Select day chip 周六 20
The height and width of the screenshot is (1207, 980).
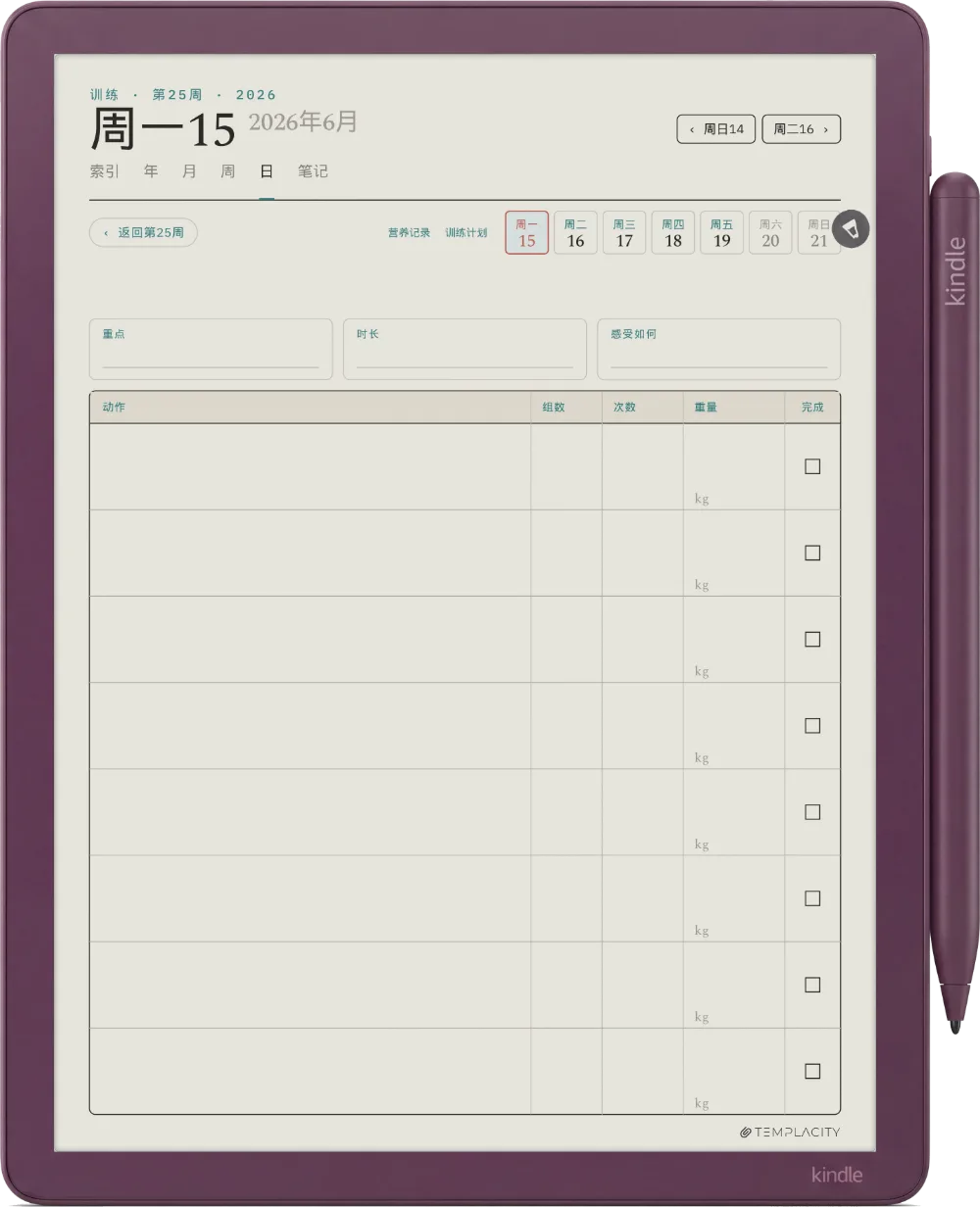click(x=770, y=233)
